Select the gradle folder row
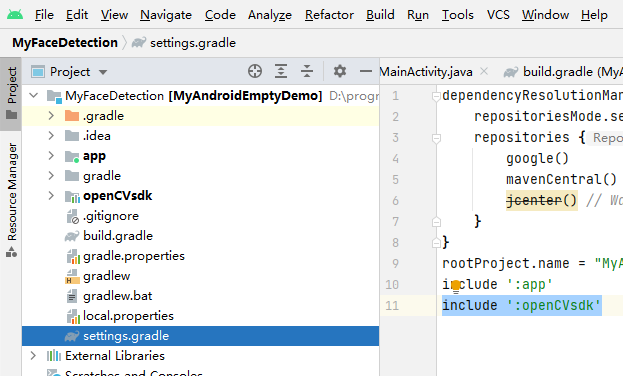623x376 pixels. (x=201, y=176)
